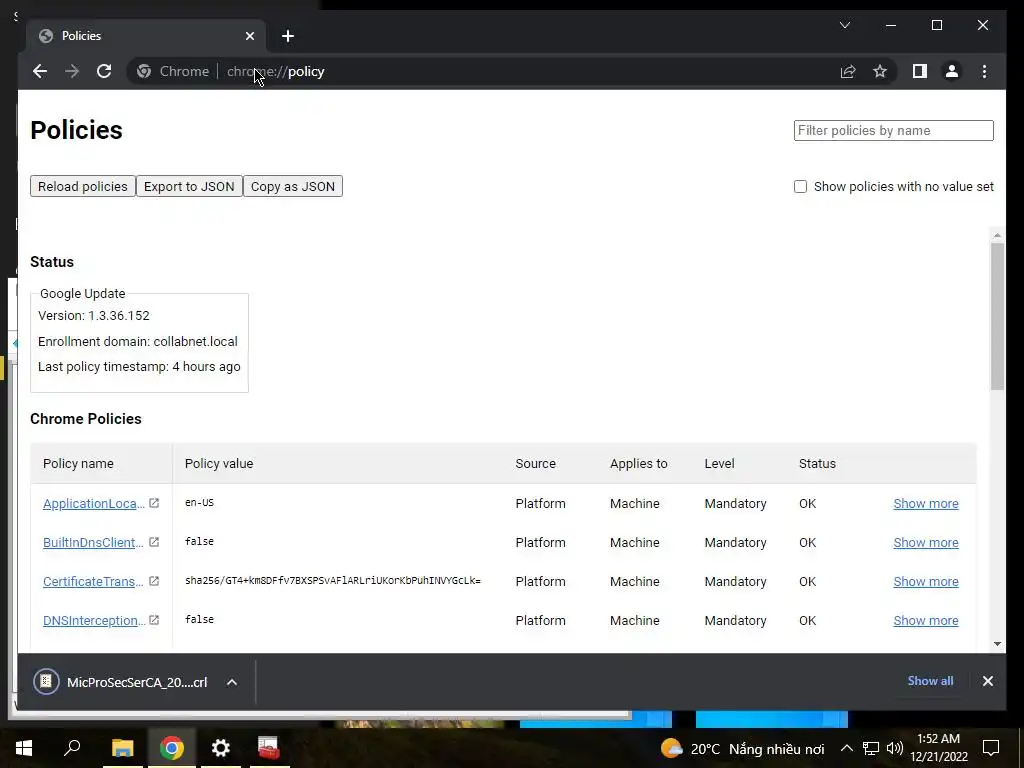Click the weather widget showing 20°C
The width and height of the screenshot is (1024, 768).
tap(743, 748)
